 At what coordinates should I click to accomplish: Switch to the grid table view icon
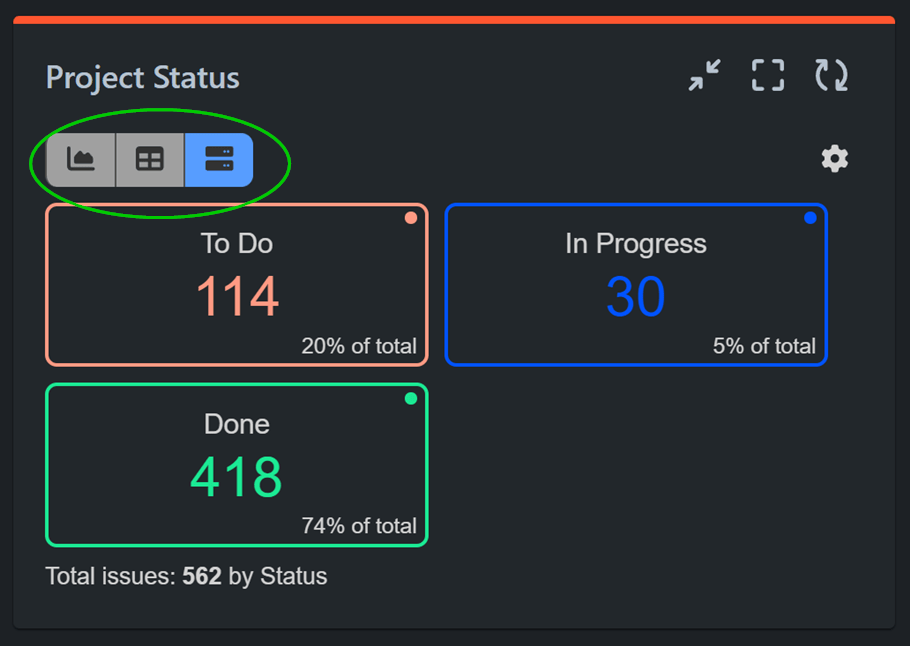(x=148, y=159)
